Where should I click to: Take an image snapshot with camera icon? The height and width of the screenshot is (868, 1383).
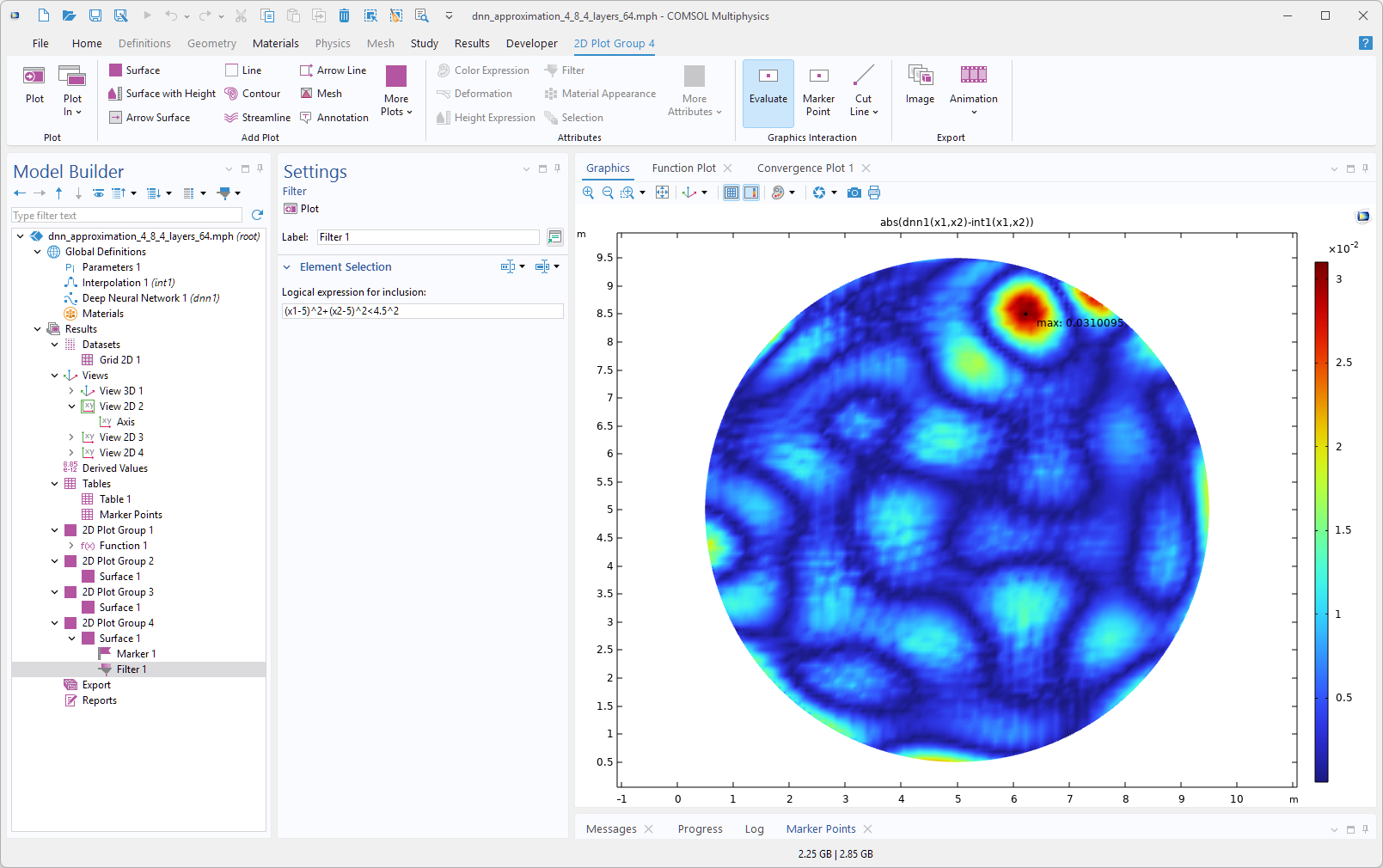tap(854, 193)
